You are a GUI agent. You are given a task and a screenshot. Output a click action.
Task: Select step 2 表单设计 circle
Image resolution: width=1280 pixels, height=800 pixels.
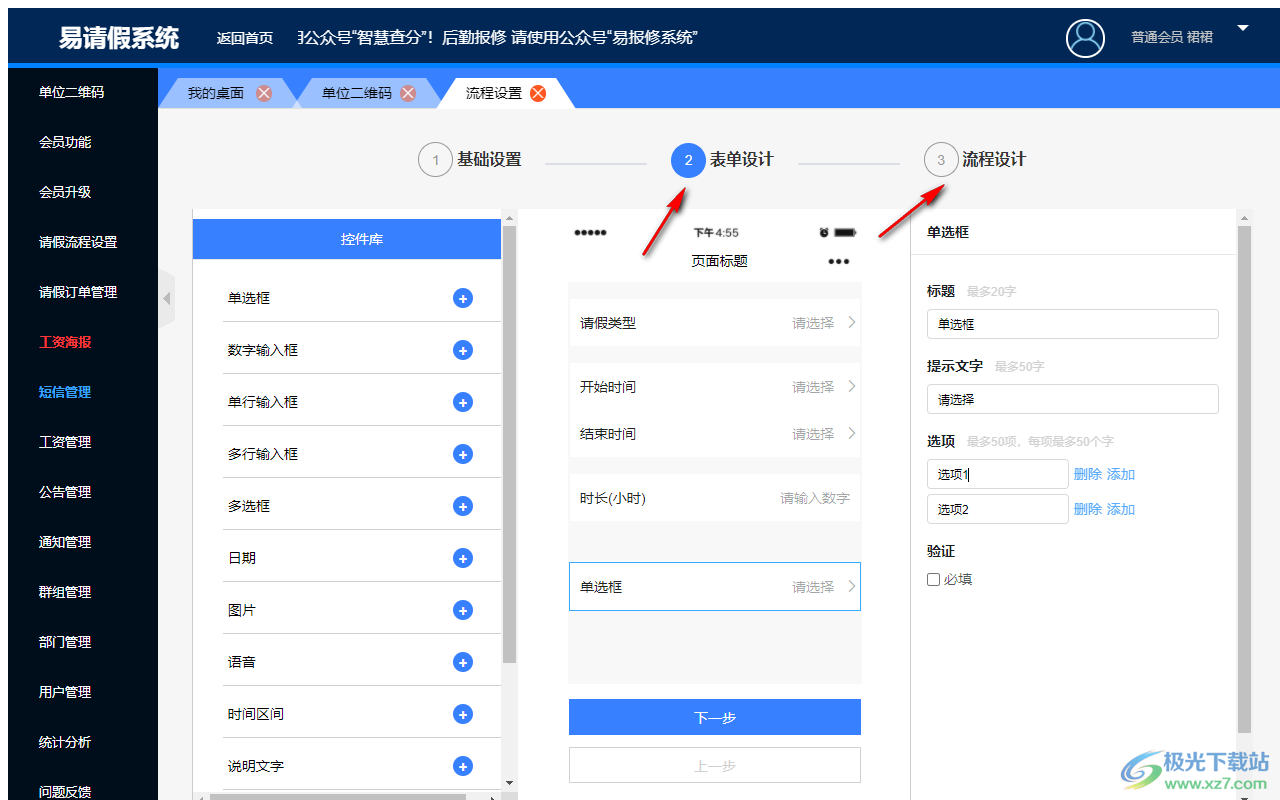[x=688, y=160]
